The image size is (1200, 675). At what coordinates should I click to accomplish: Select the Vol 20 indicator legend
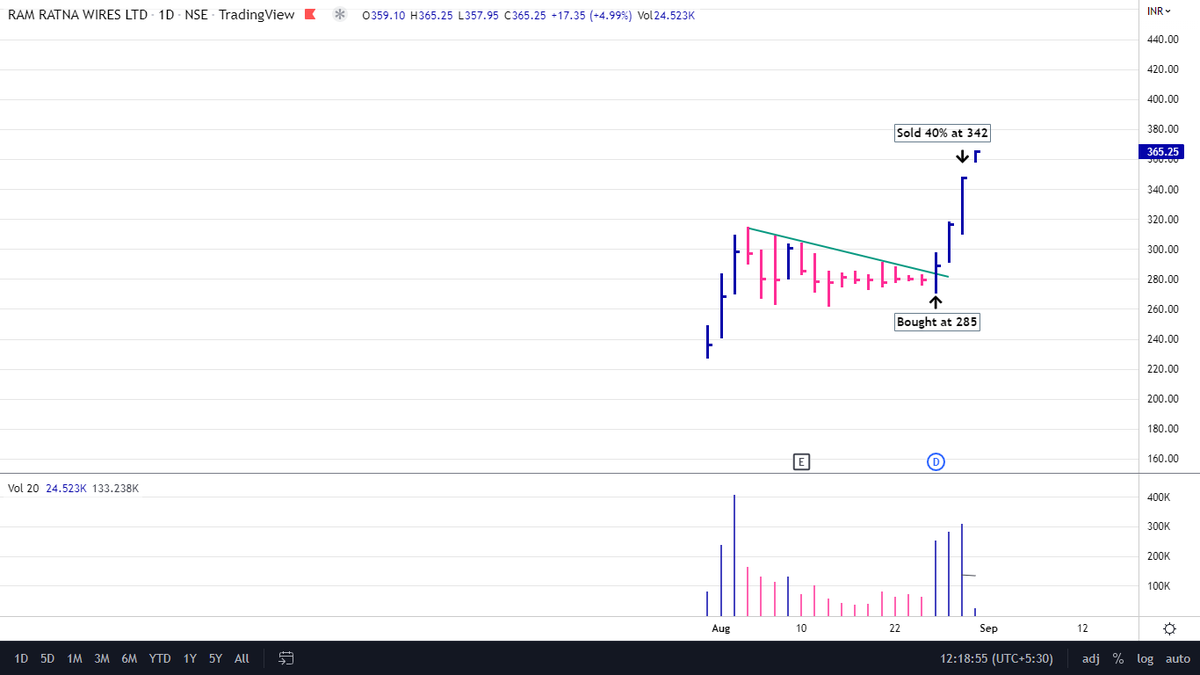pos(24,489)
